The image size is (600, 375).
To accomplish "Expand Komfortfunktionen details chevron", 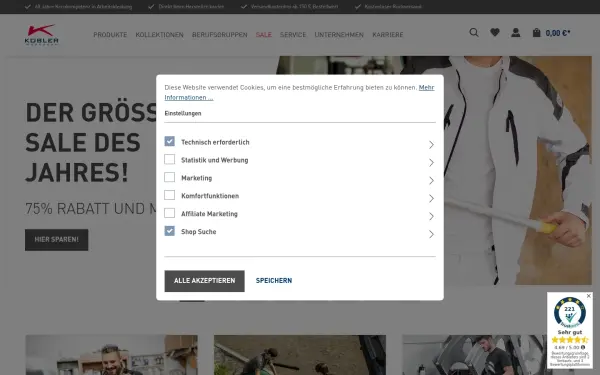I will pyautogui.click(x=431, y=198).
